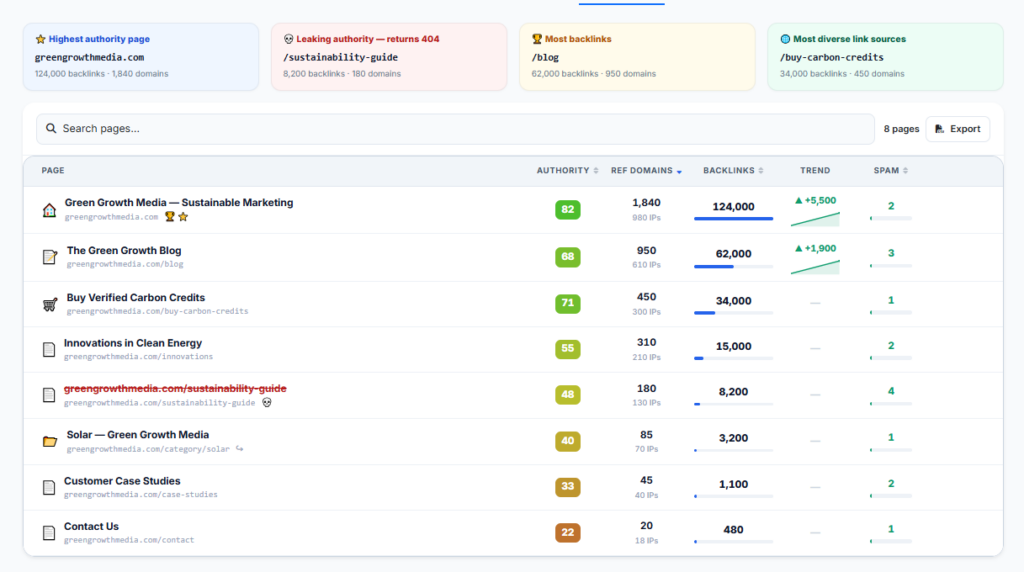This screenshot has width=1024, height=572.
Task: Click into the Search pages field
Action: pos(455,129)
